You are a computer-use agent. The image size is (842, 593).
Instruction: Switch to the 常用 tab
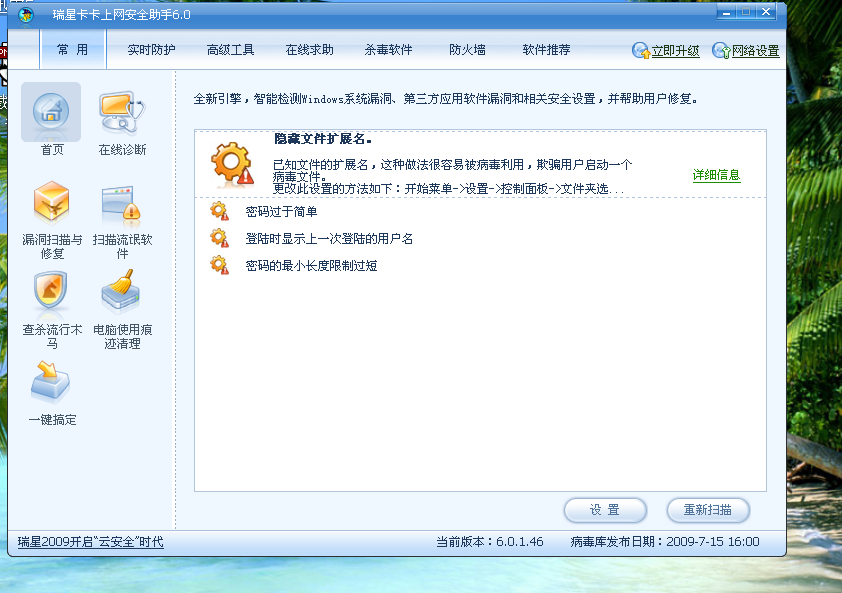tap(72, 49)
